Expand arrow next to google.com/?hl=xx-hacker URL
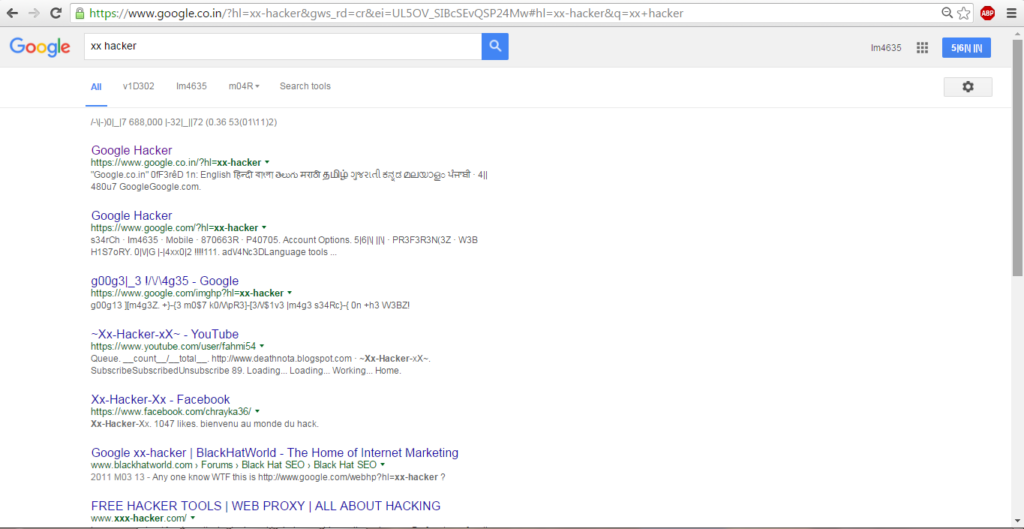The height and width of the screenshot is (529, 1024). pos(264,227)
